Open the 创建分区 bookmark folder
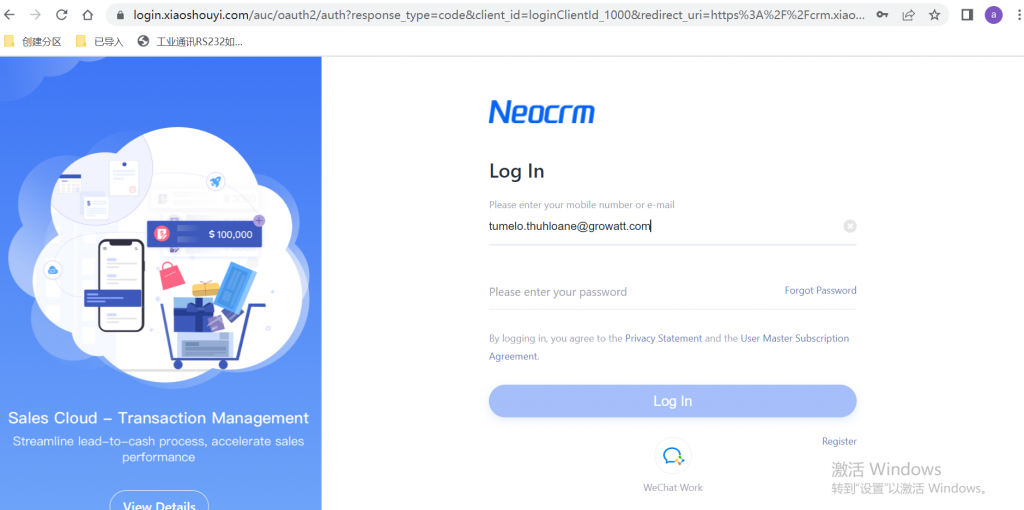The height and width of the screenshot is (510, 1024). 33,42
